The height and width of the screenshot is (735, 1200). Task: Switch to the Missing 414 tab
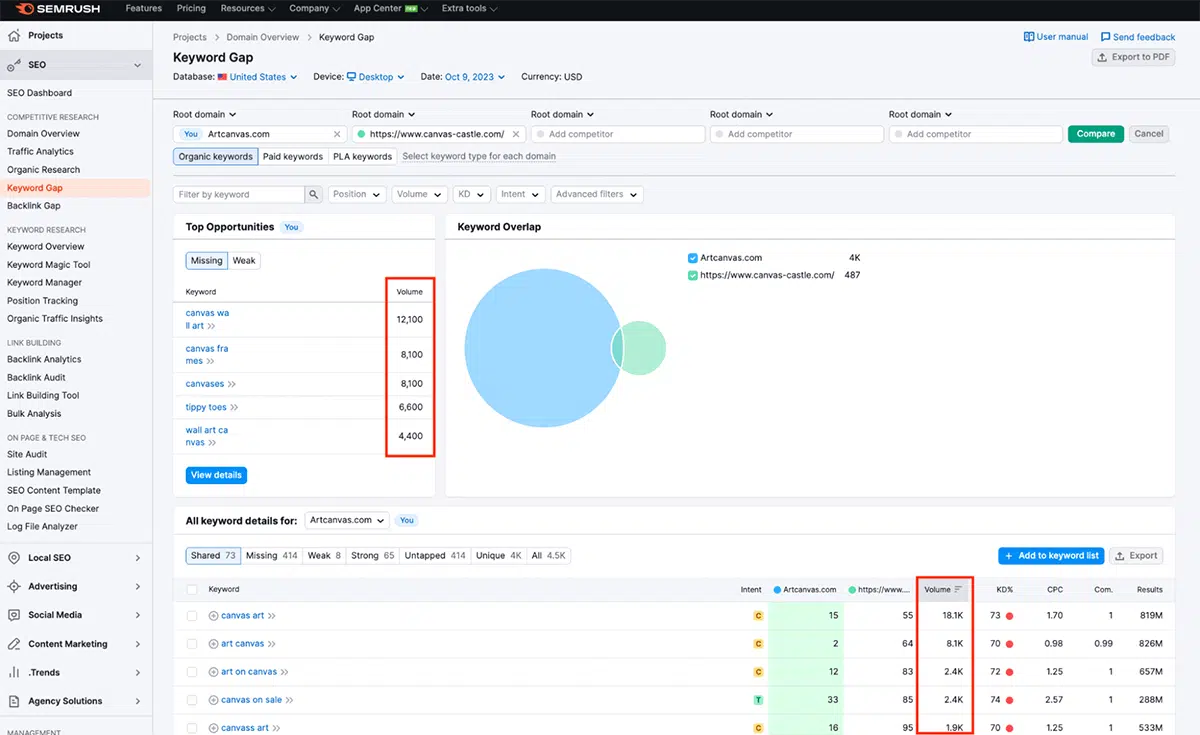tap(270, 555)
